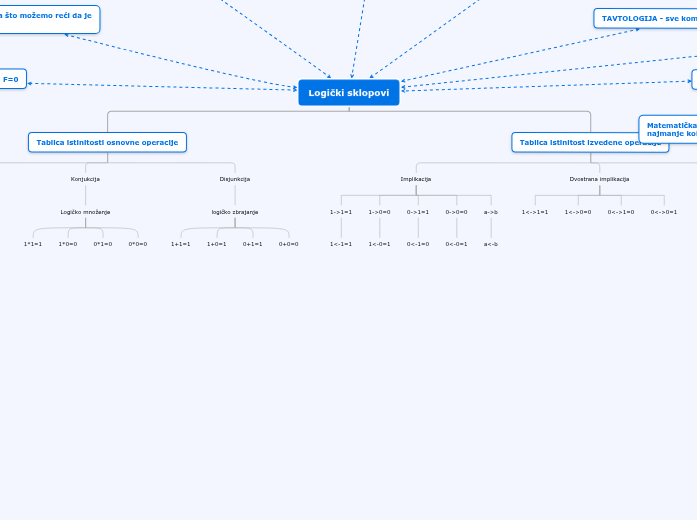Select the 'Disjunkcija' topic
The image size is (697, 520).
tap(235, 179)
